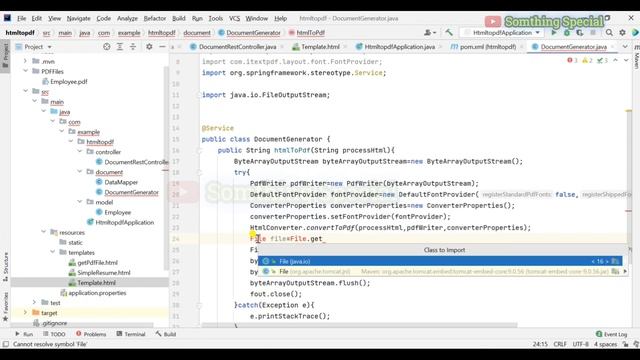Click the Debug bug icon
640x360 pixels.
(567, 33)
